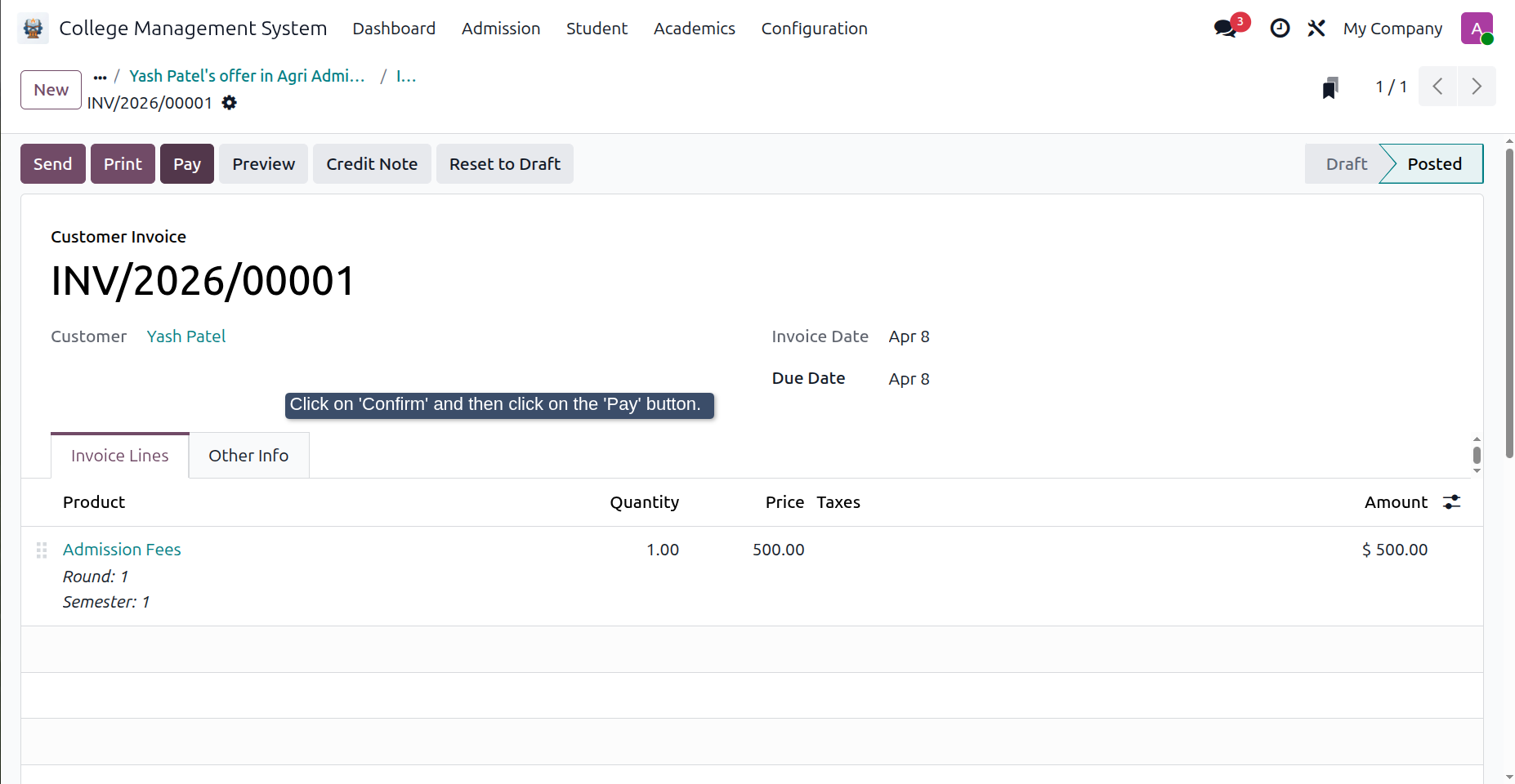This screenshot has height=784, width=1515.
Task: Open the user avatar menu
Action: pyautogui.click(x=1477, y=29)
